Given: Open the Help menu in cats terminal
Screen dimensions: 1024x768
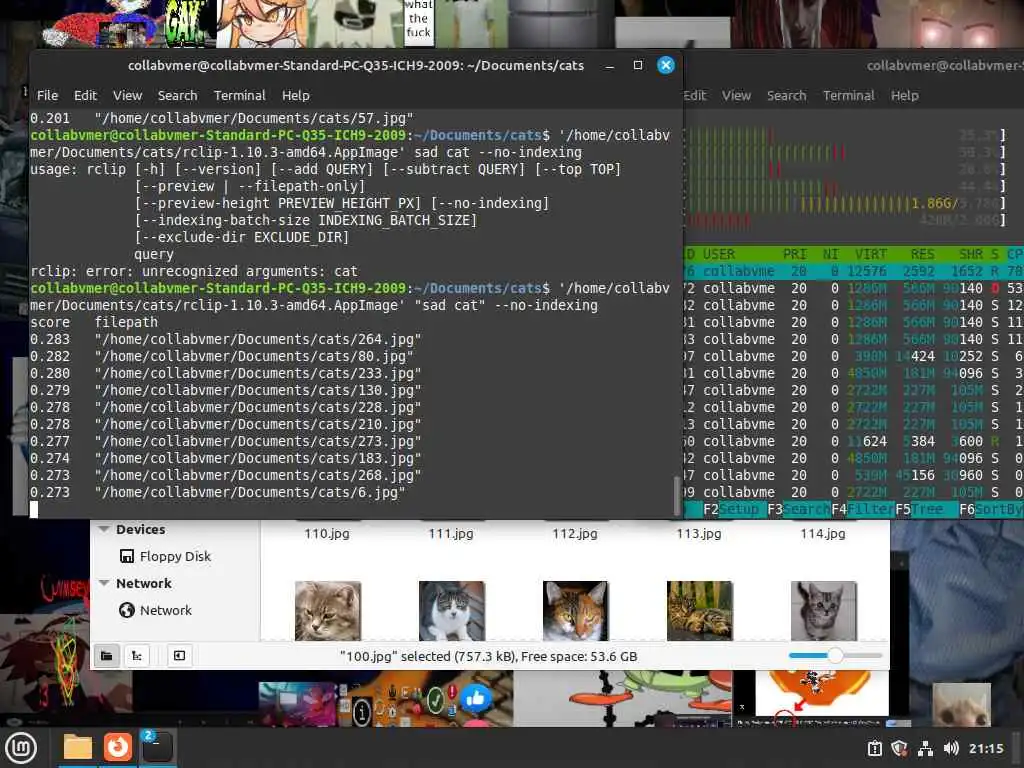Looking at the screenshot, I should [296, 95].
